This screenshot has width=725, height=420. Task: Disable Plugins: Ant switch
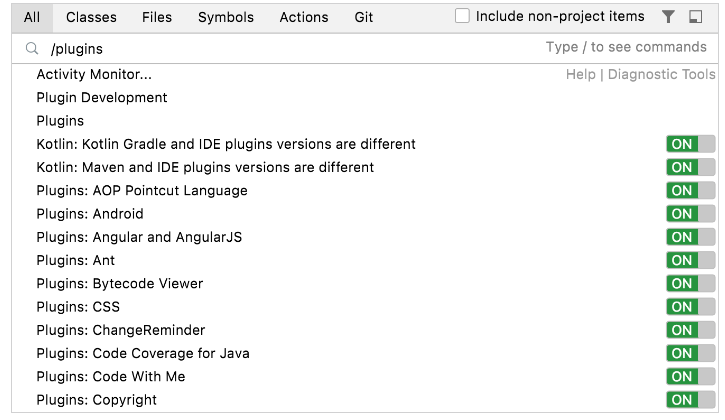pyautogui.click(x=690, y=260)
